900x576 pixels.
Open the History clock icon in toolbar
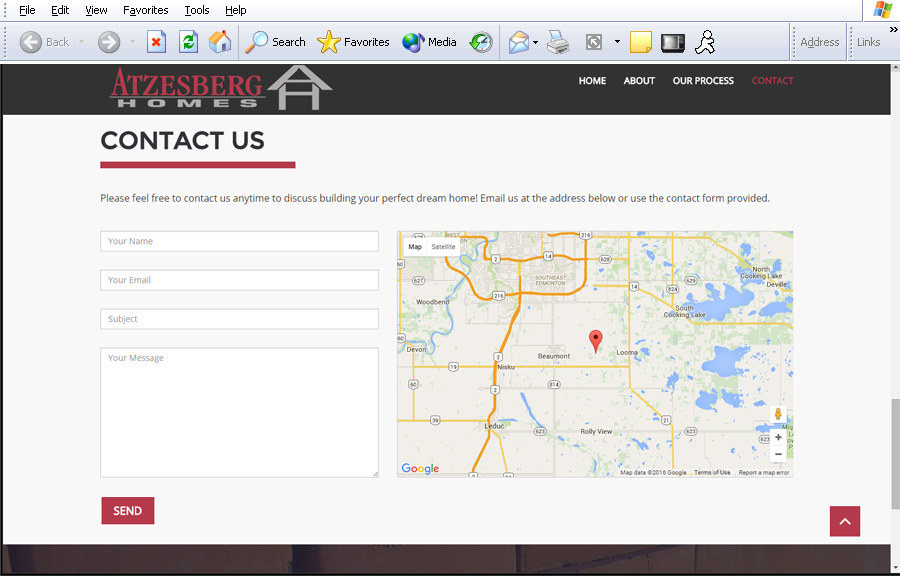click(x=481, y=42)
